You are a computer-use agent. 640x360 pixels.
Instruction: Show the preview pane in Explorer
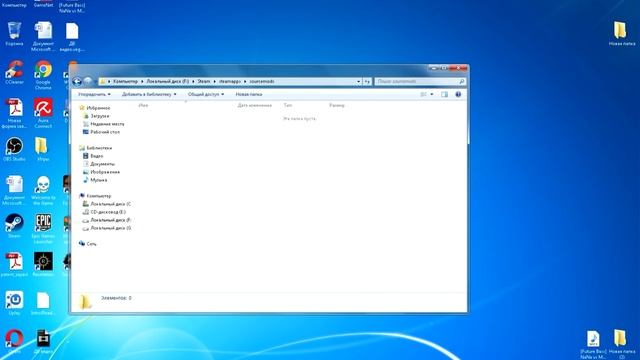444,94
